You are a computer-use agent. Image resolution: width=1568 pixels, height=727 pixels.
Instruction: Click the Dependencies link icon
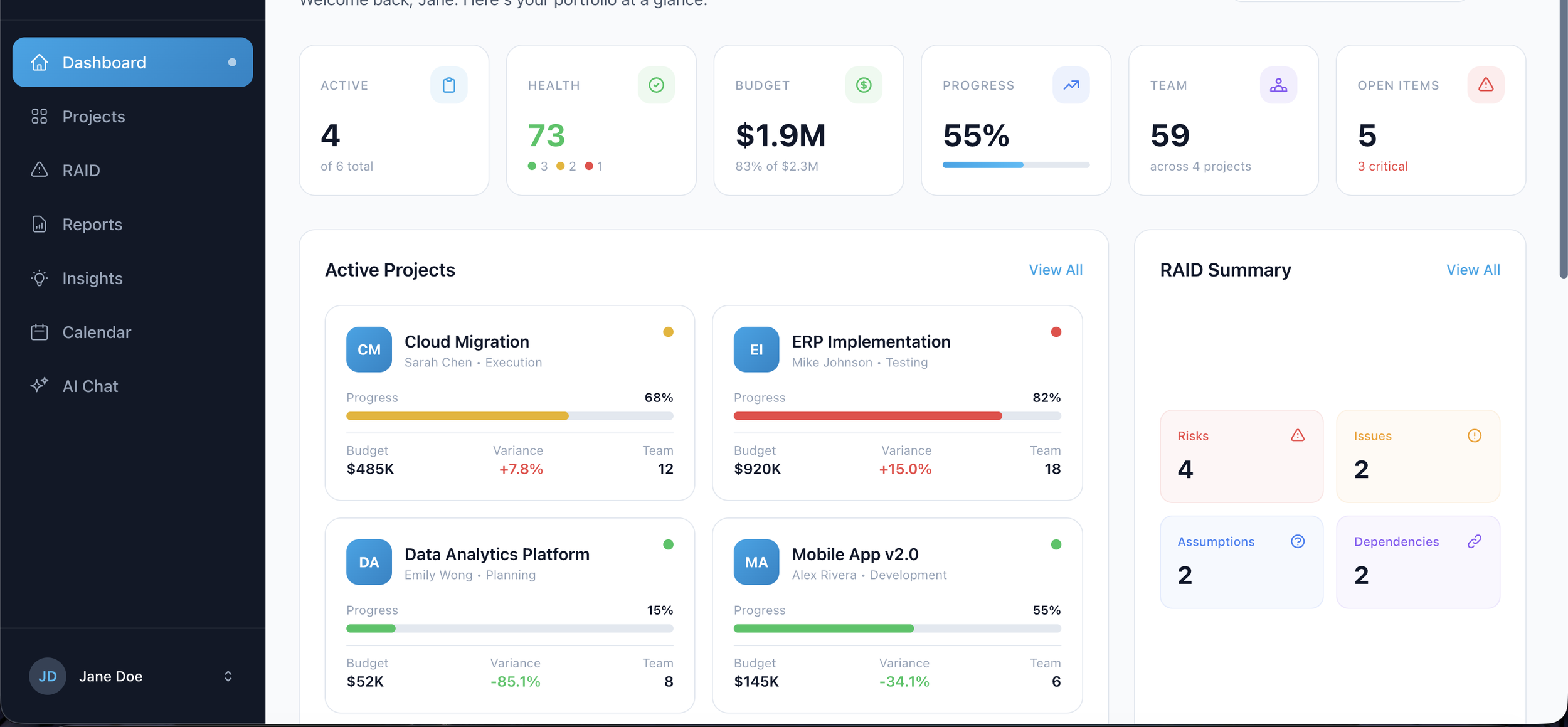click(x=1474, y=541)
